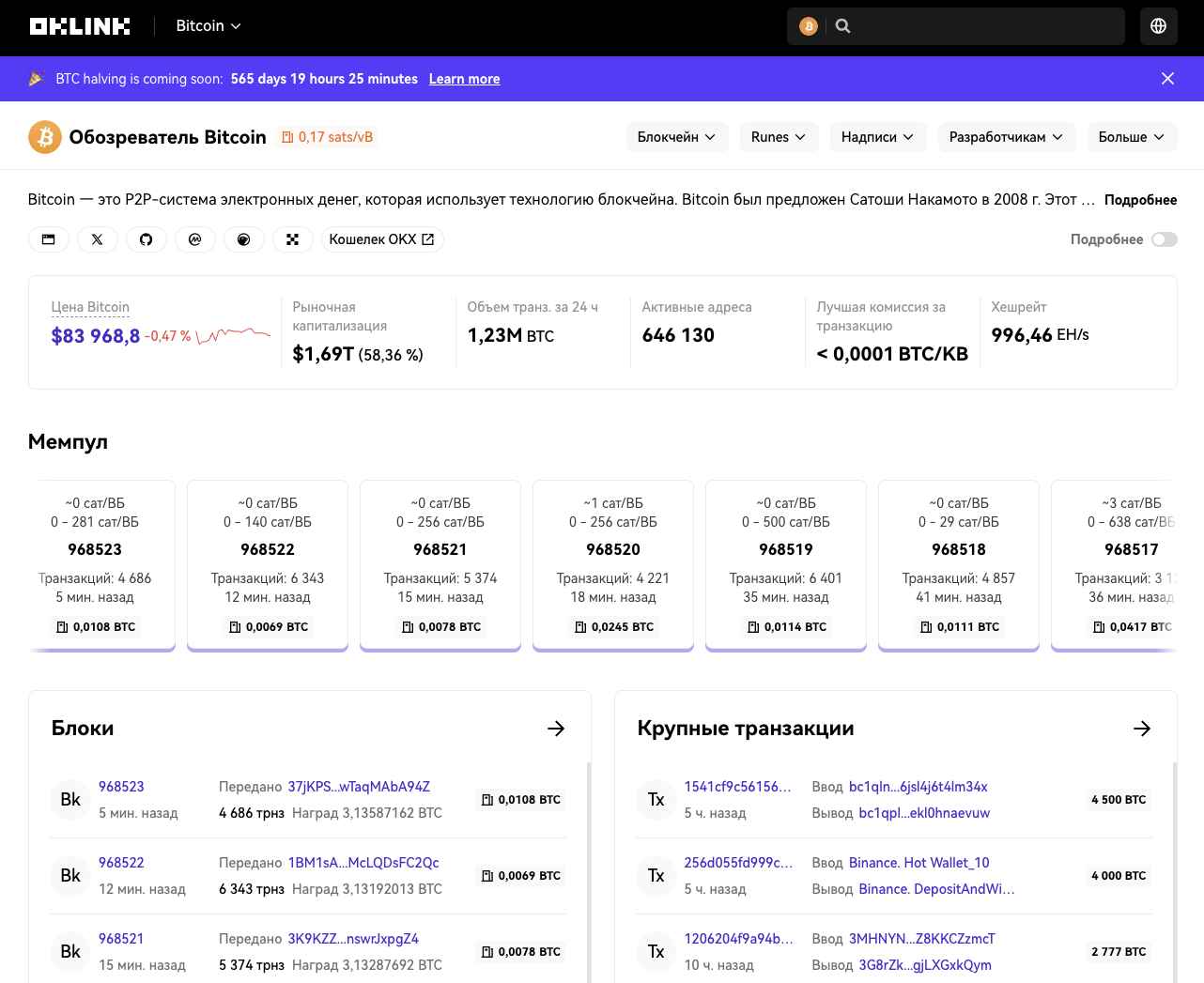Viewport: 1204px width, 983px height.
Task: Open mempool block card 968519
Action: coord(786,564)
